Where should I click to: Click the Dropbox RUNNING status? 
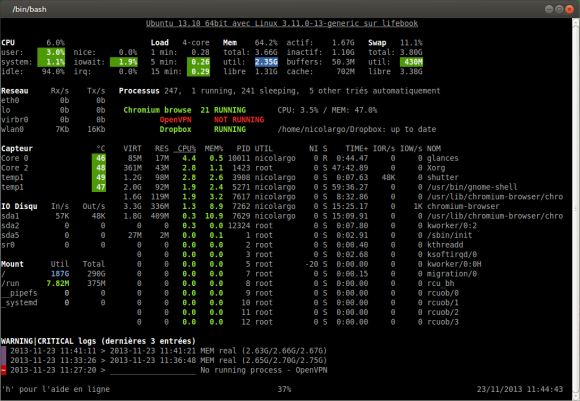(x=230, y=129)
